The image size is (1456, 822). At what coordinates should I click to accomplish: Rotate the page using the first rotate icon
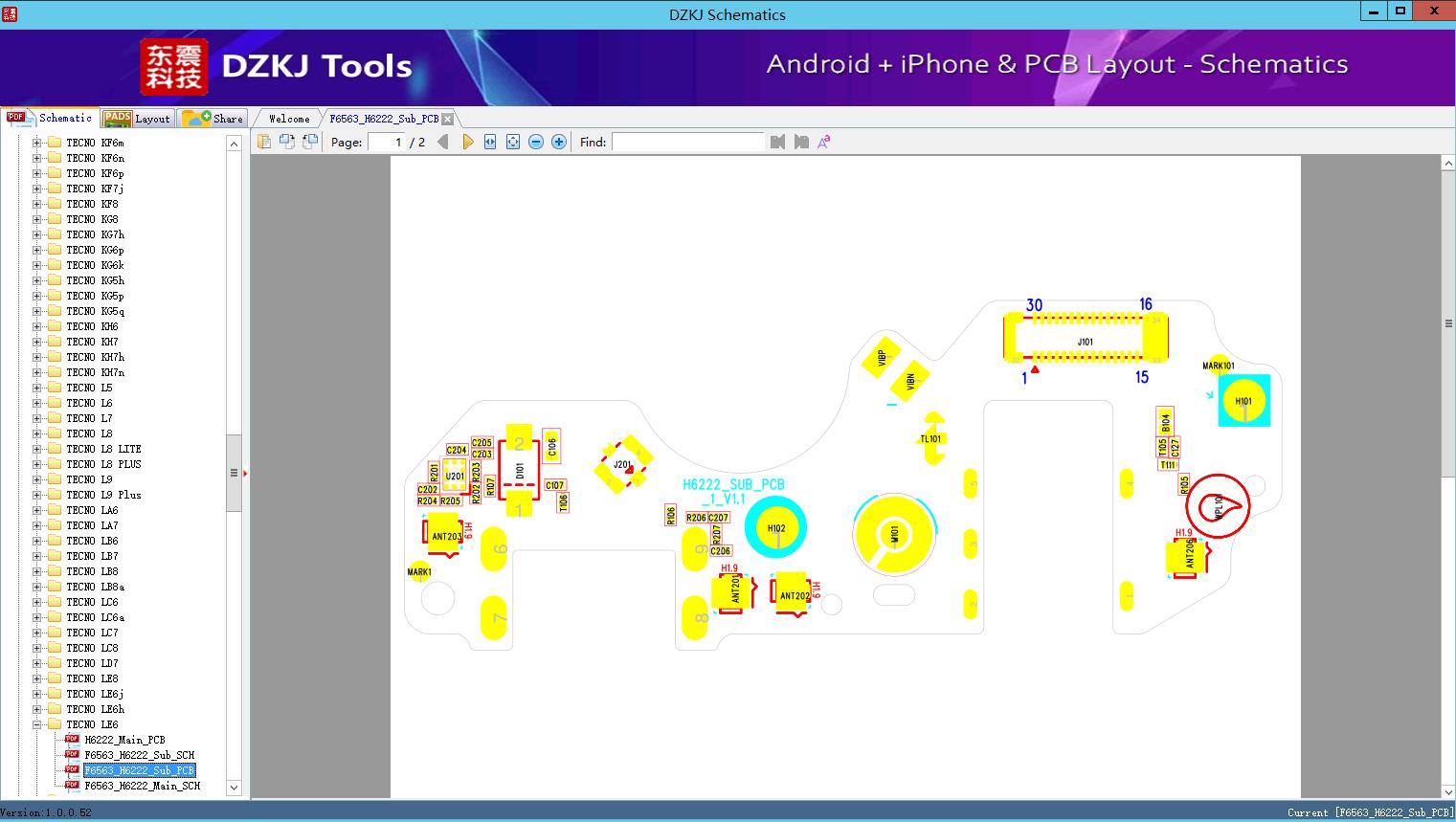point(287,142)
